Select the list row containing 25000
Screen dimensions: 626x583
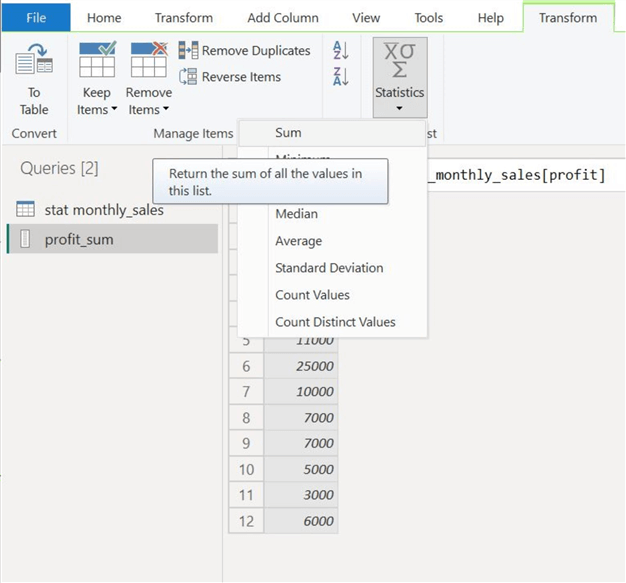pos(301,366)
